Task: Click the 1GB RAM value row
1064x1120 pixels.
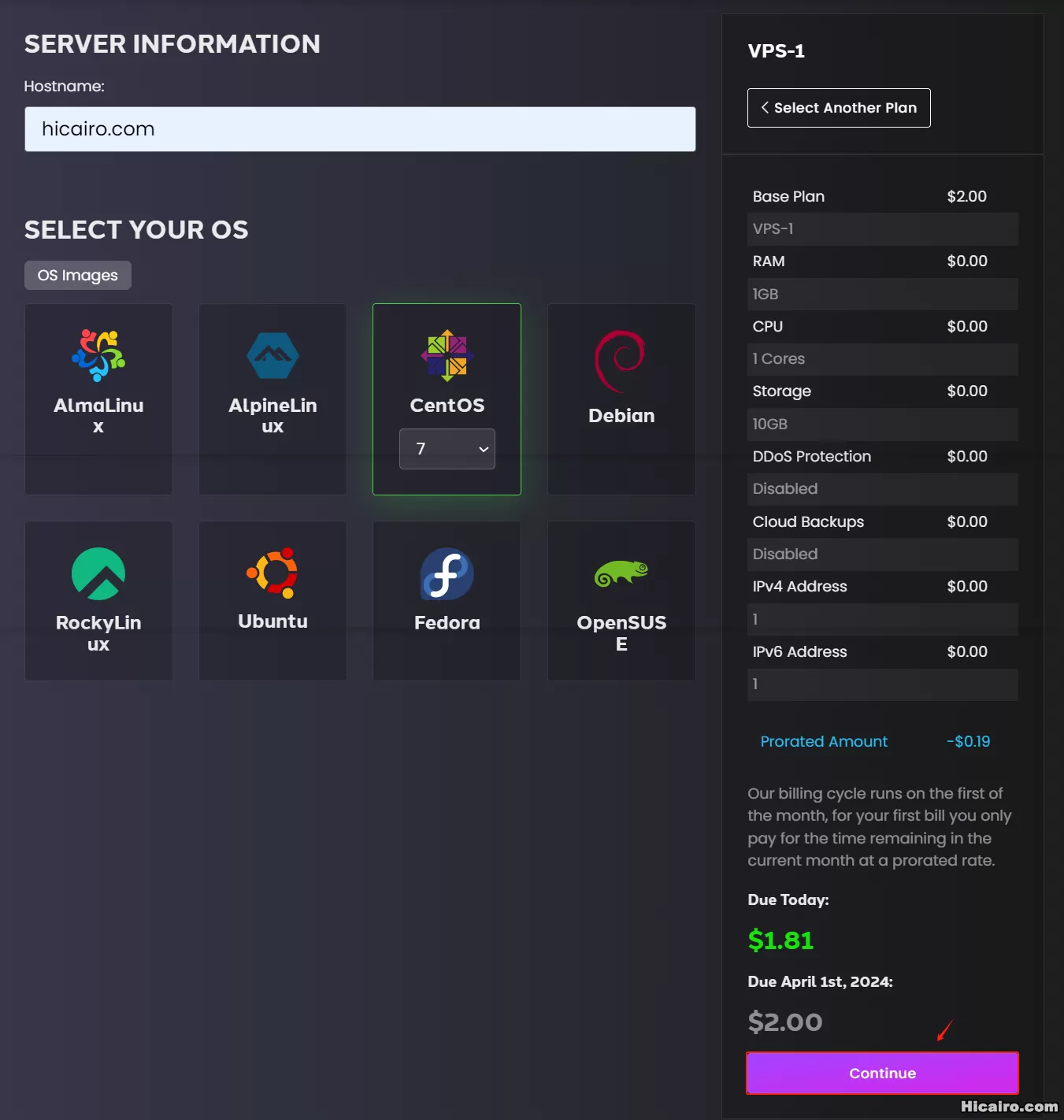Action: [x=882, y=294]
